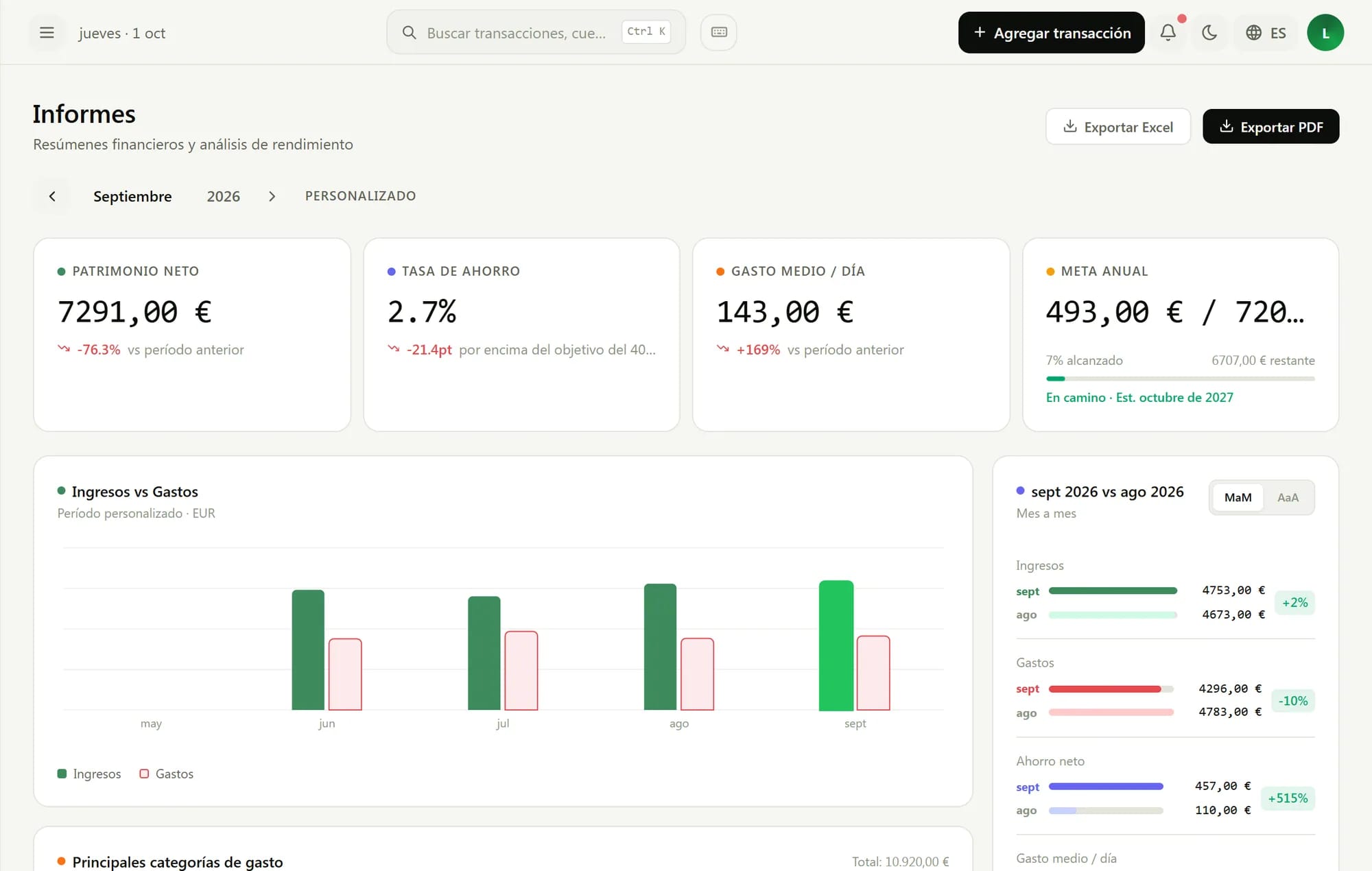Go to previous month with left chevron
Image resolution: width=1372 pixels, height=871 pixels.
(x=52, y=196)
